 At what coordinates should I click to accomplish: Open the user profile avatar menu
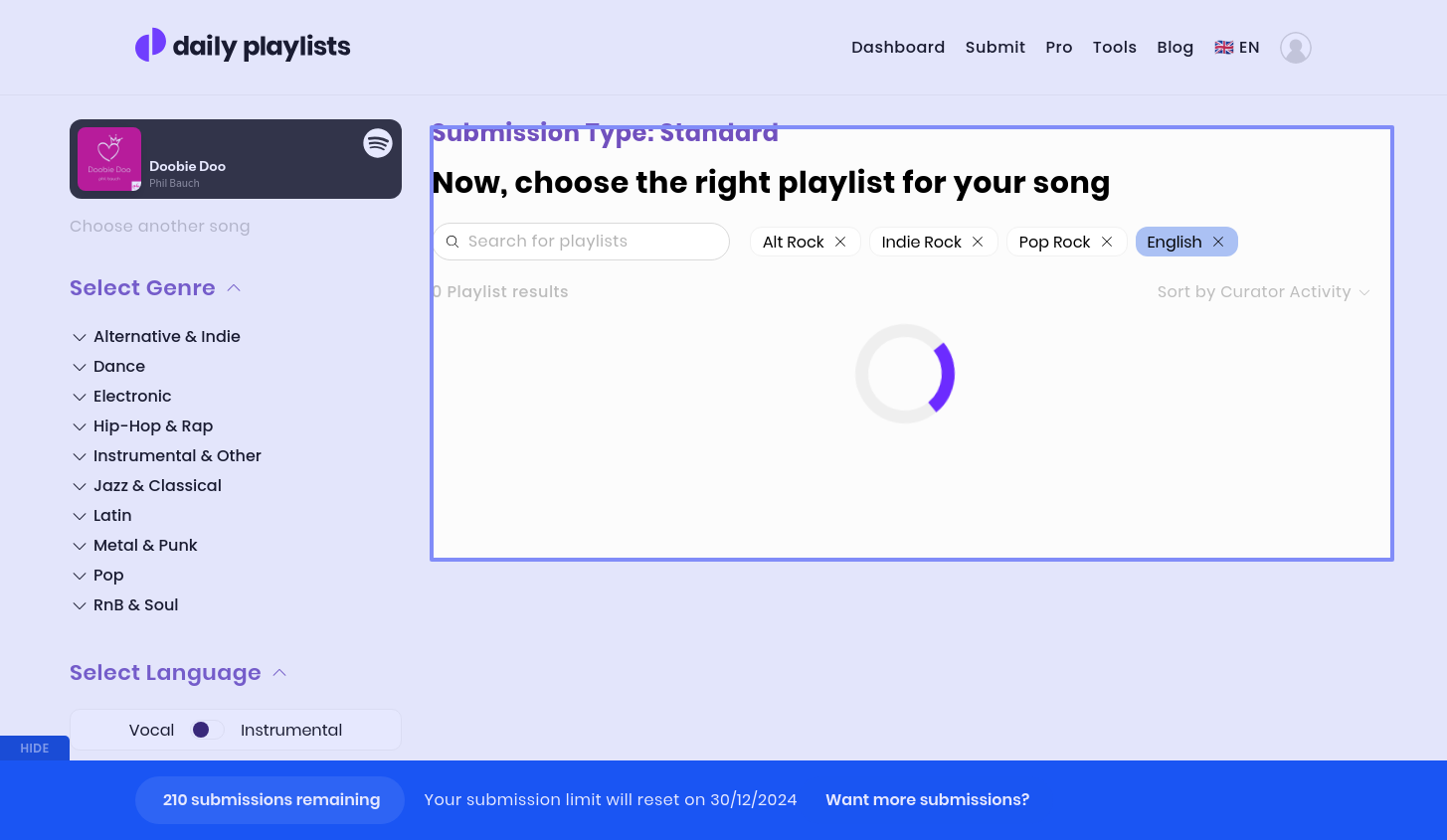1295,48
